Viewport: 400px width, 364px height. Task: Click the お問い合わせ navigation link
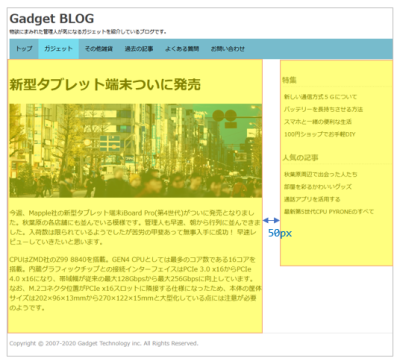[x=228, y=49]
